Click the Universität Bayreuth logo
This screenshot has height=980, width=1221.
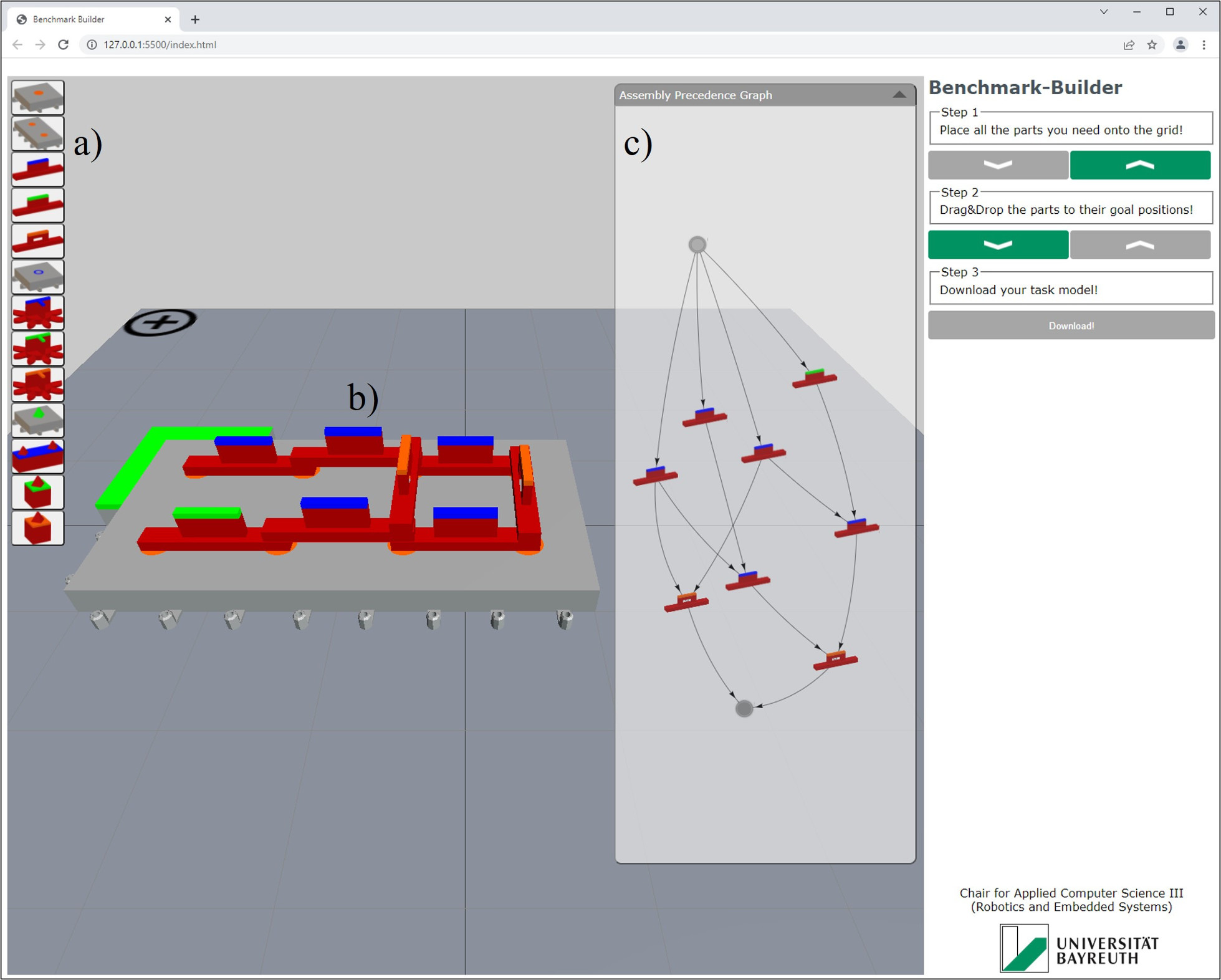tap(1080, 949)
